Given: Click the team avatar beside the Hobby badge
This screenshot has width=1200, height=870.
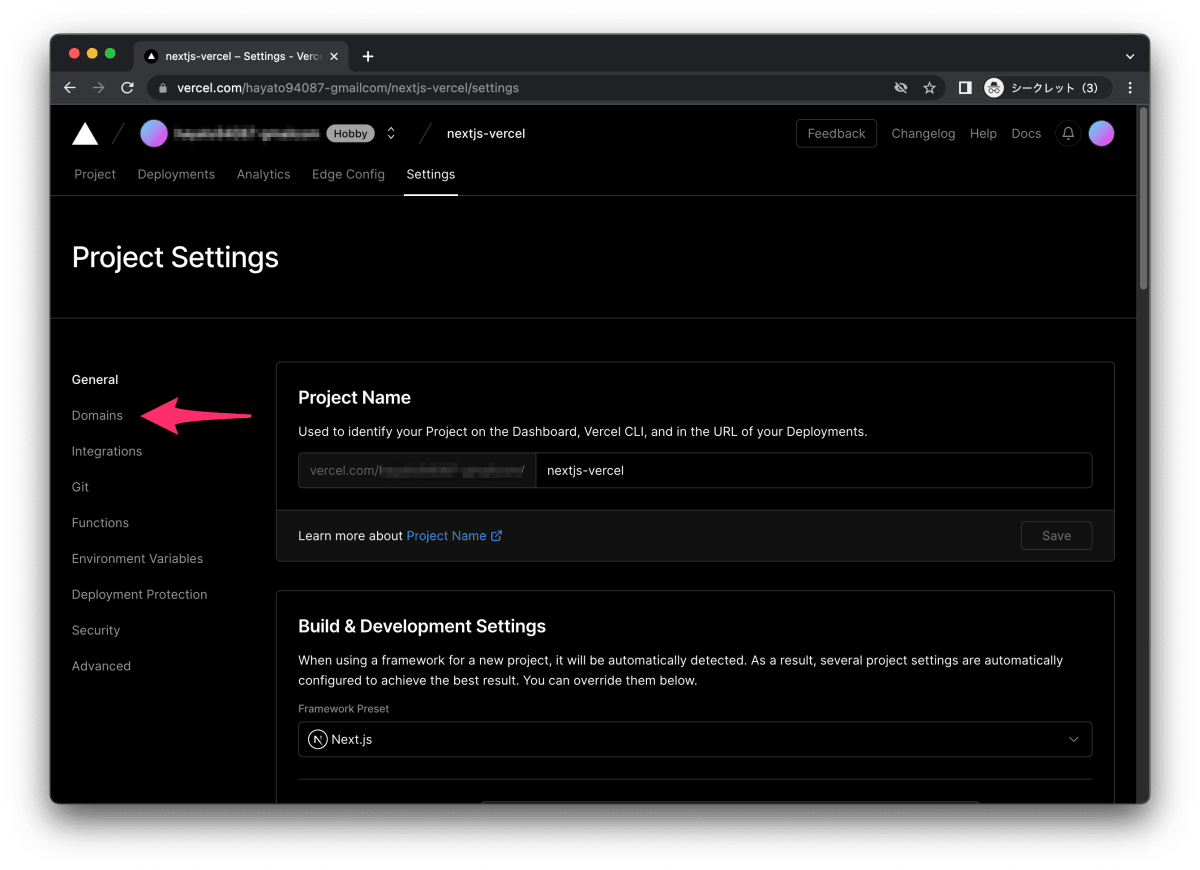Looking at the screenshot, I should [154, 133].
